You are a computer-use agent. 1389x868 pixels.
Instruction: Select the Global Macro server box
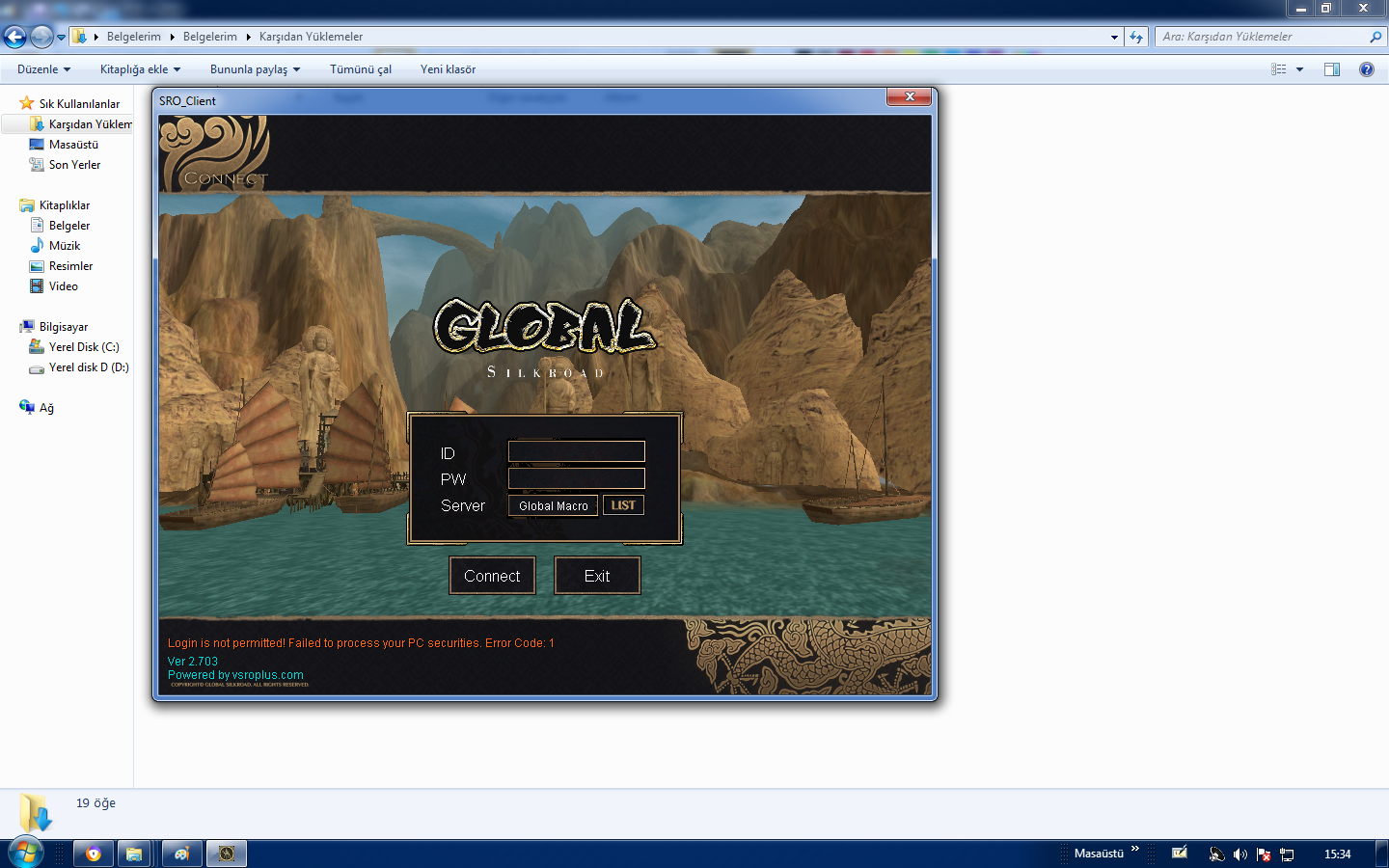coord(553,505)
